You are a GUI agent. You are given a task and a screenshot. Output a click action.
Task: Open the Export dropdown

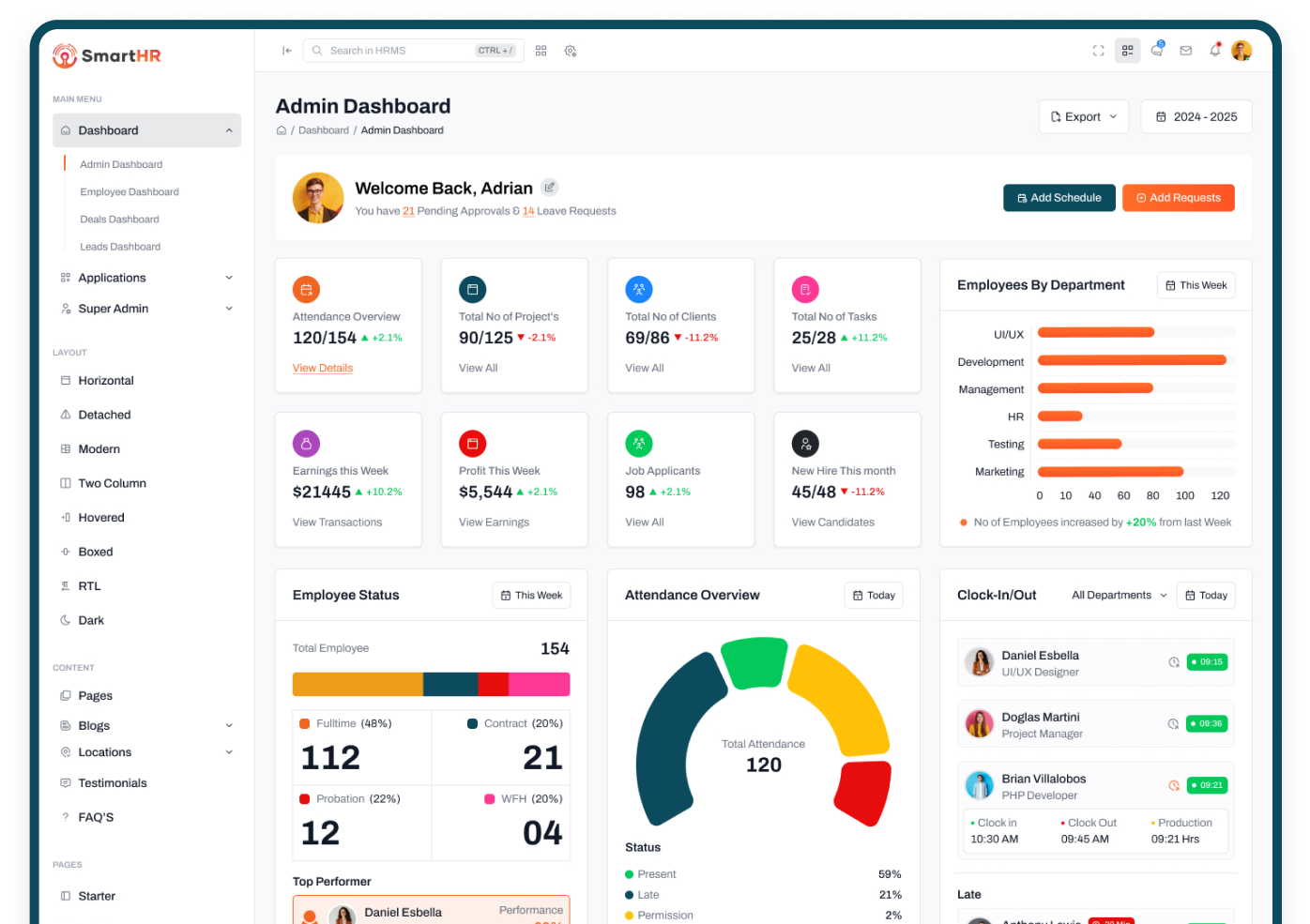tap(1084, 117)
